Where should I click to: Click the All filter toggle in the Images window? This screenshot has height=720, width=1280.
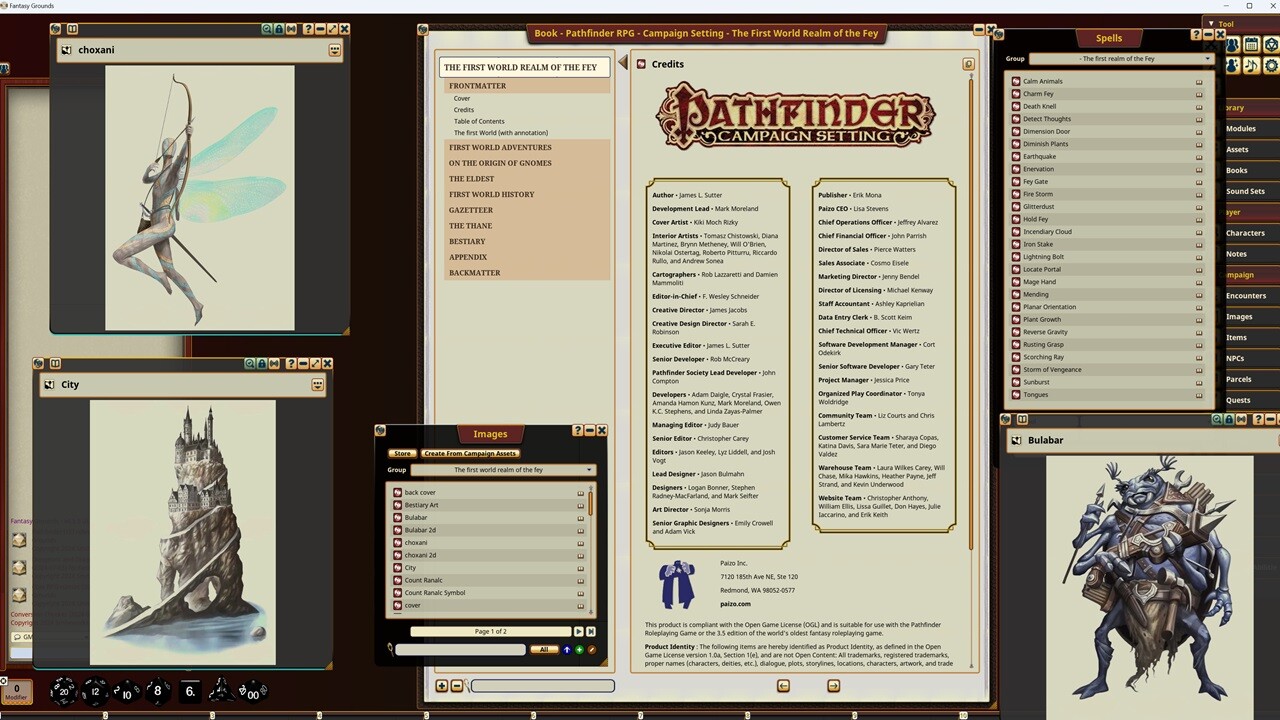pos(543,649)
